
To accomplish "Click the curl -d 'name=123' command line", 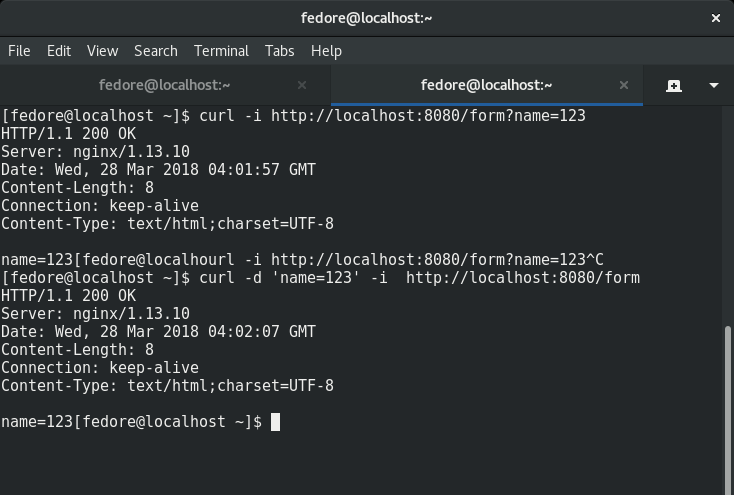I will (x=321, y=278).
